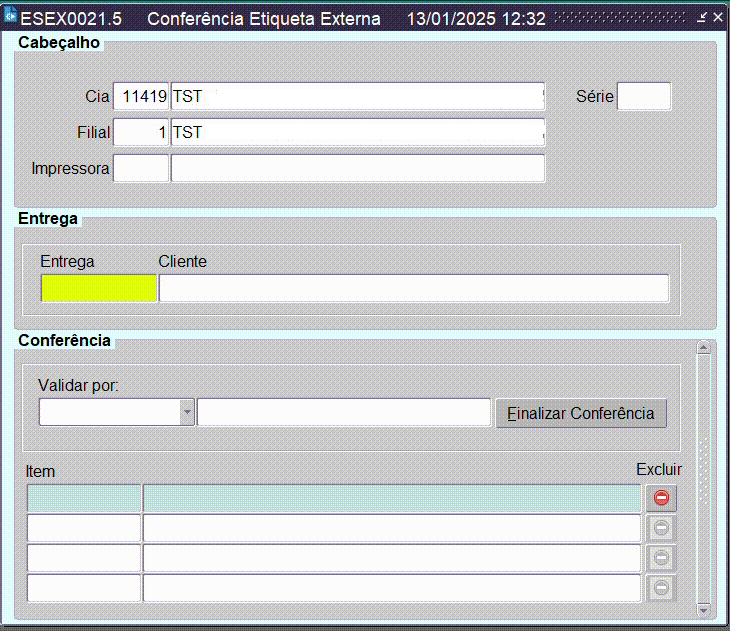
Task: Select the highlighted first Item code cell
Action: tap(84, 498)
